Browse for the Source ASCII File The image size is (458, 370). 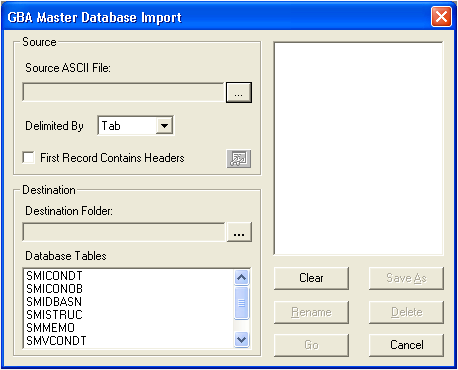(239, 92)
